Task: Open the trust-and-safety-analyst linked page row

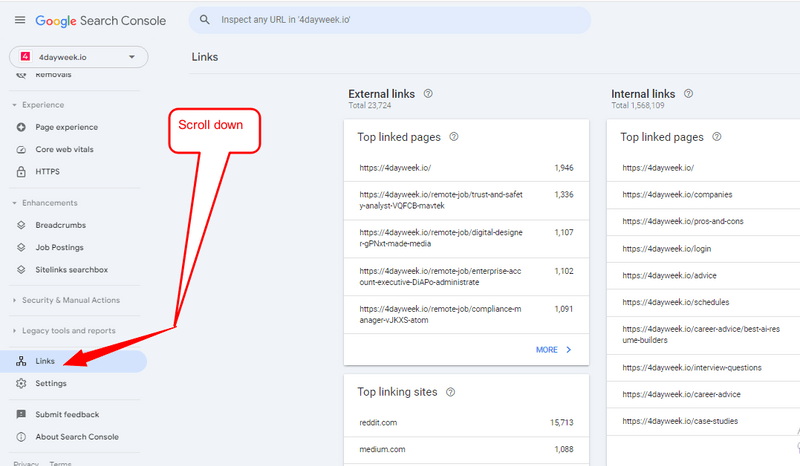Action: [x=466, y=201]
